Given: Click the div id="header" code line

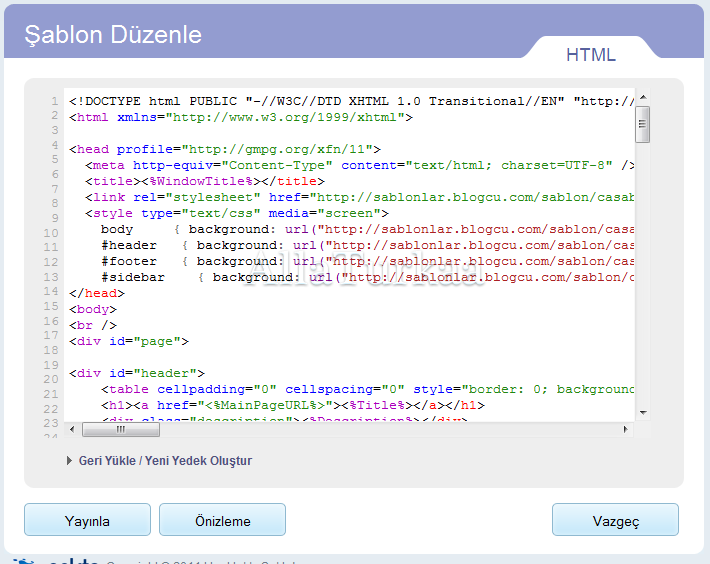Looking at the screenshot, I should click(137, 373).
